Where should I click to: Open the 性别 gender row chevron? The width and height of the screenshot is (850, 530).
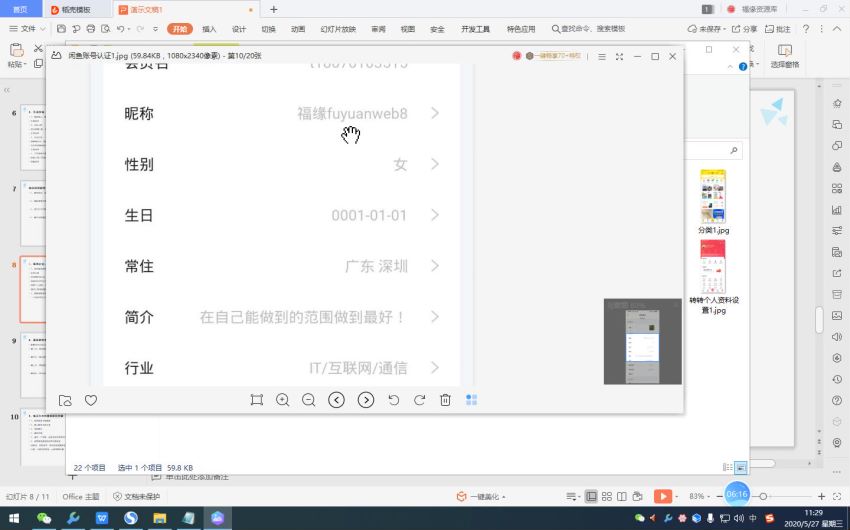[x=435, y=164]
